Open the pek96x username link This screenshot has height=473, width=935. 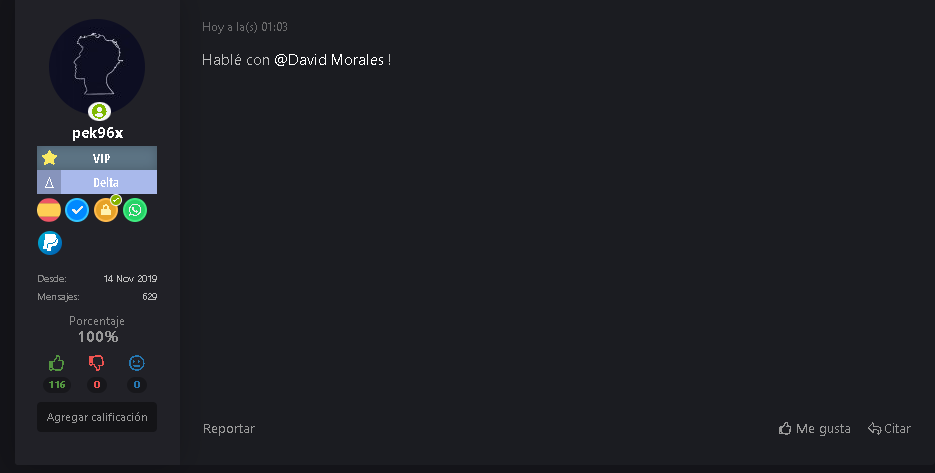(x=97, y=133)
